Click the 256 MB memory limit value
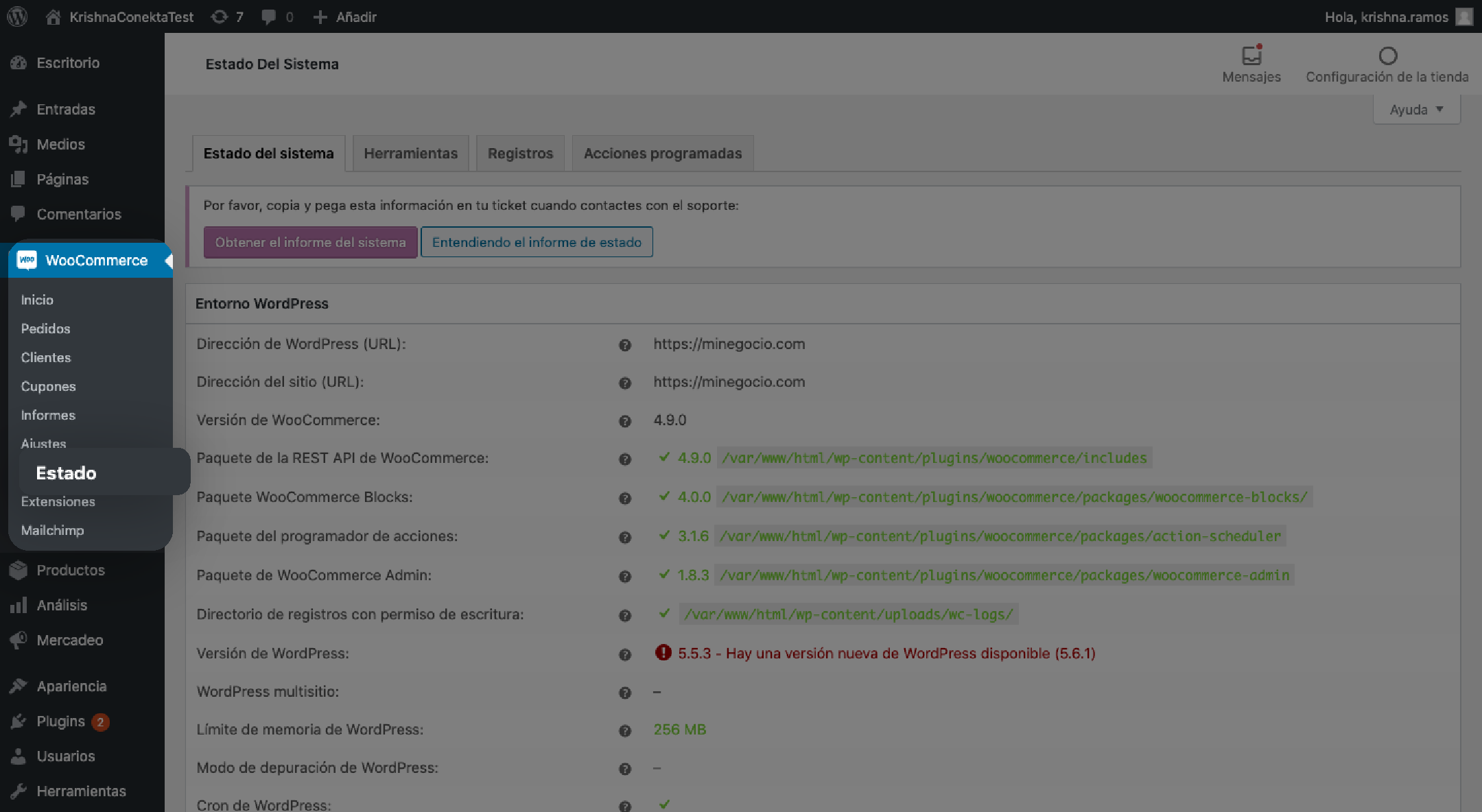1482x812 pixels. [679, 729]
